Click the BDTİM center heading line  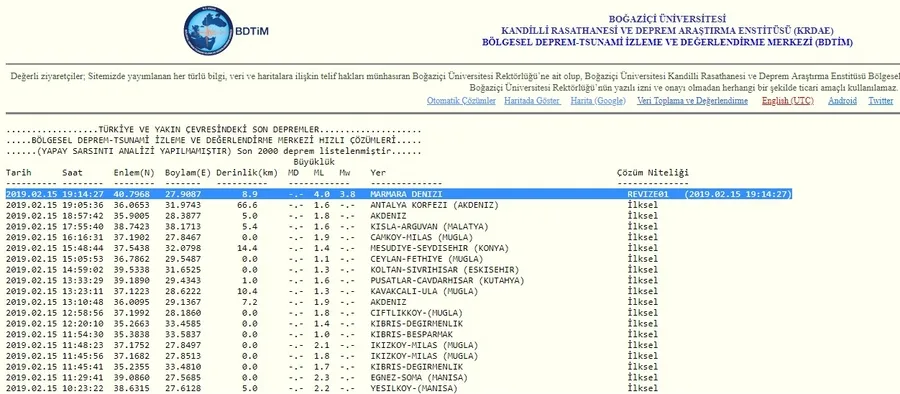tap(667, 43)
